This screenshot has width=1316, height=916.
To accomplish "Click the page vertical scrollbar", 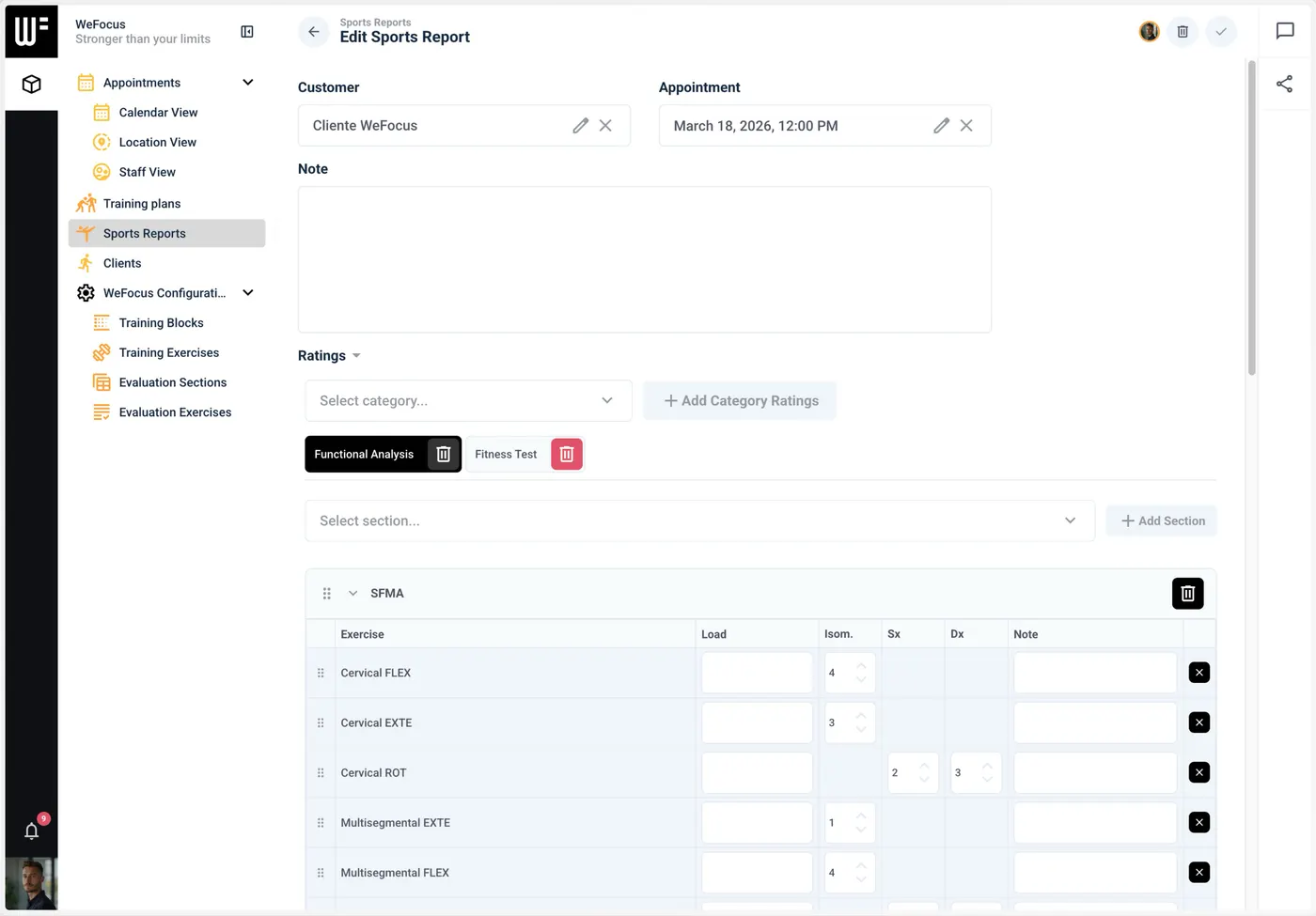I will [1251, 218].
